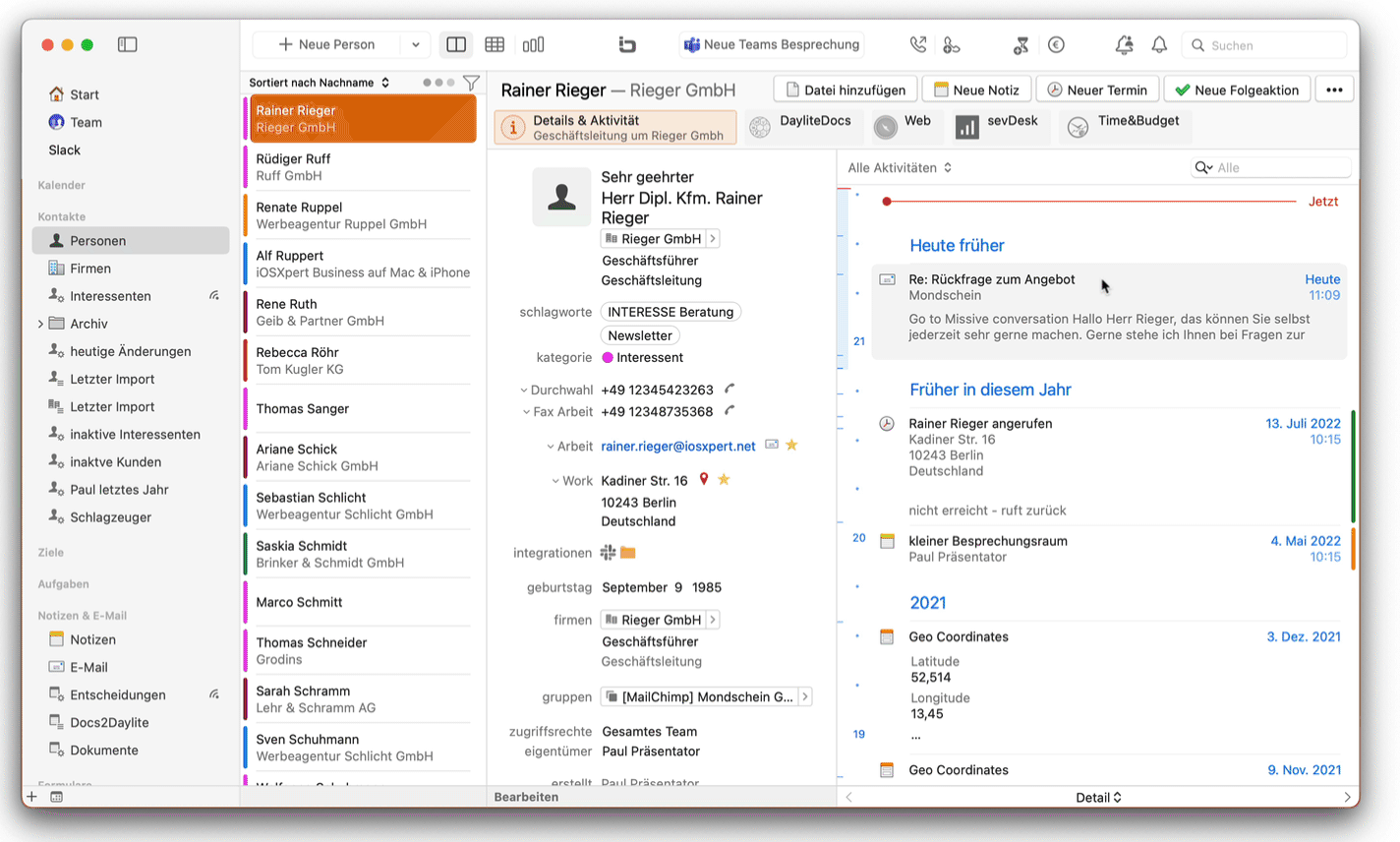1400x842 pixels.
Task: Open the list filter funnel icon
Action: pos(471,83)
